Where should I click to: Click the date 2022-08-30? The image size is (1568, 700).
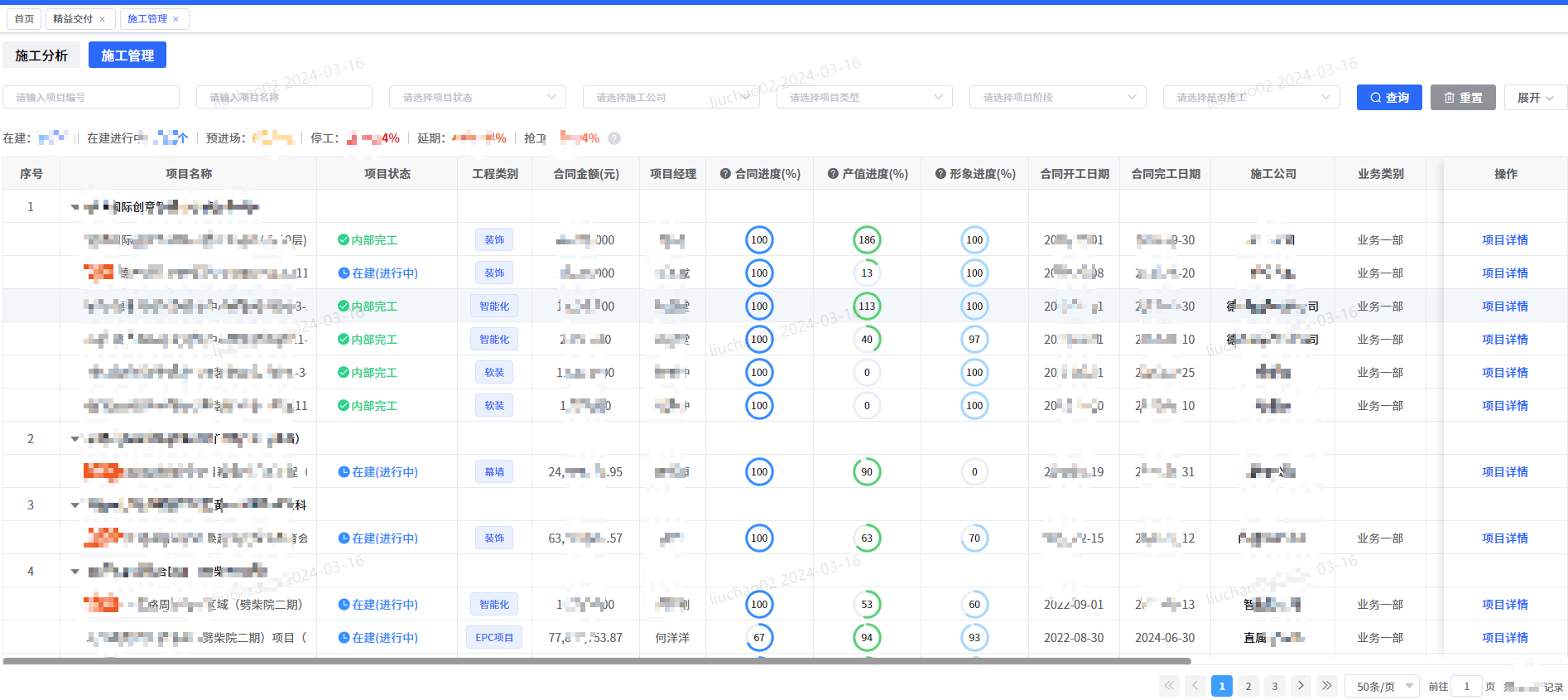point(1074,637)
